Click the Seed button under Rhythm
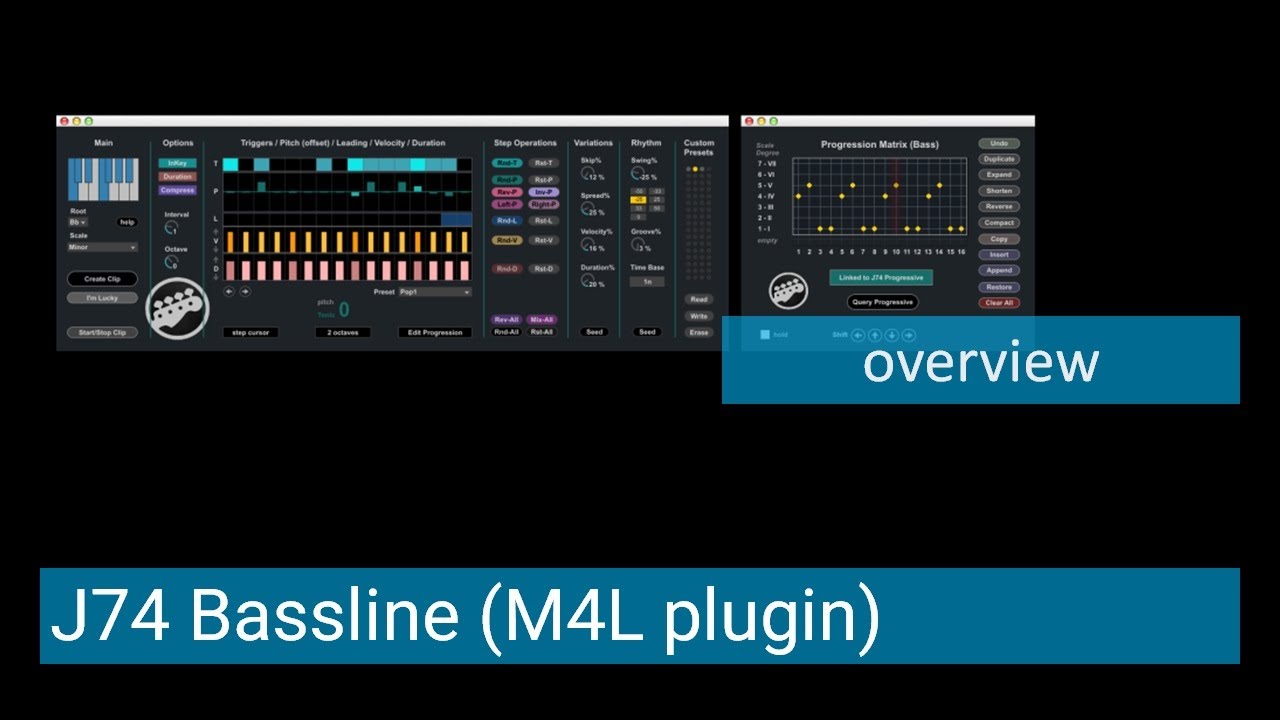This screenshot has width=1280, height=720. pos(647,332)
